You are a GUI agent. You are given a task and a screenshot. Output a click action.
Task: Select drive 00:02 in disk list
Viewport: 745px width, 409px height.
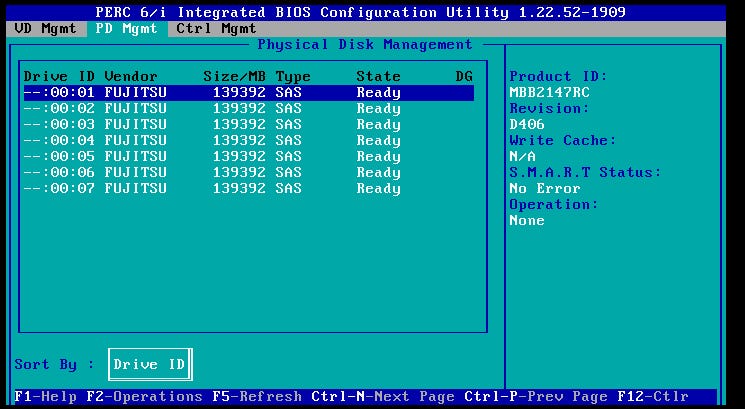(247, 109)
